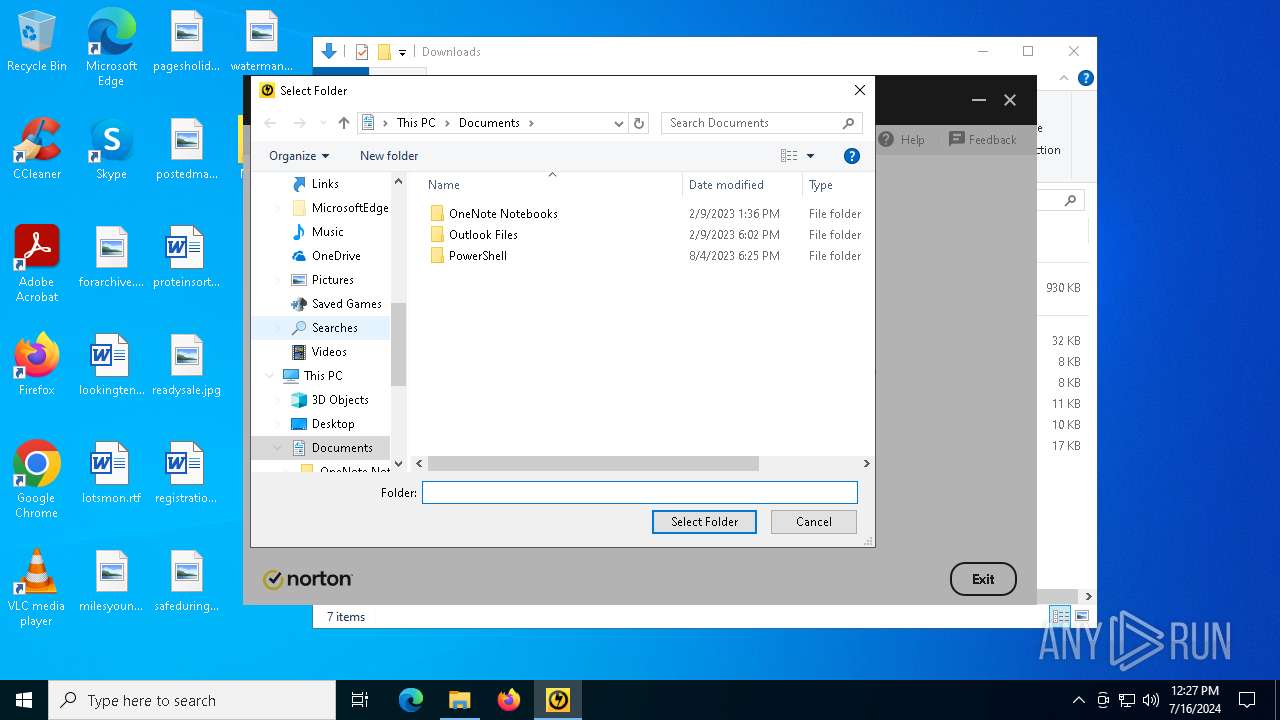Go up one level with Up arrow

344,123
